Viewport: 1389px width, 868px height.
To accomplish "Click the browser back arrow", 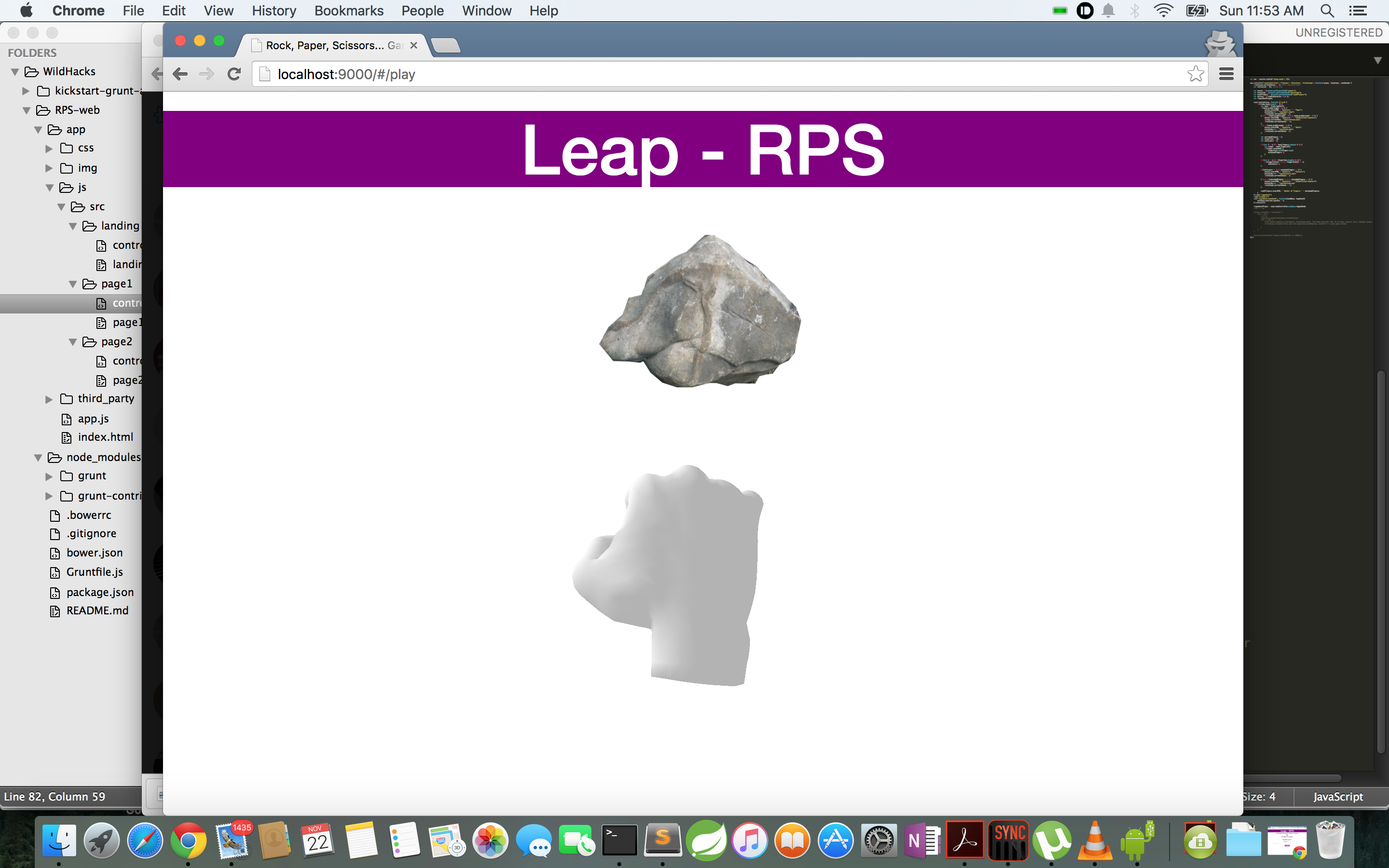I will click(180, 74).
